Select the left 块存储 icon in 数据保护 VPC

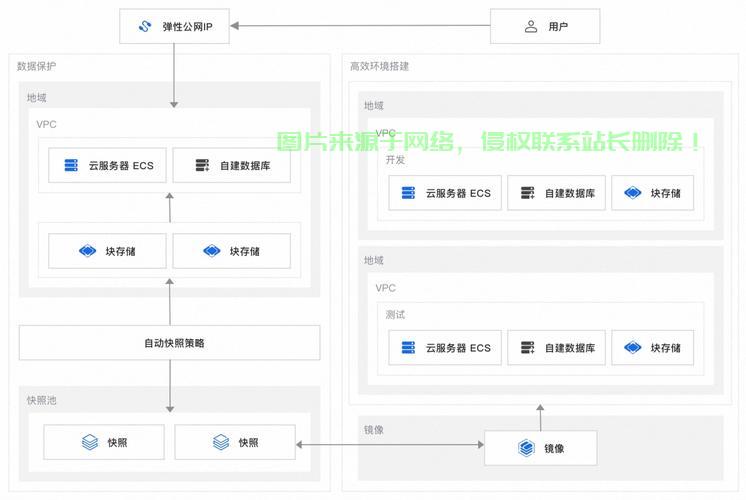coord(87,251)
